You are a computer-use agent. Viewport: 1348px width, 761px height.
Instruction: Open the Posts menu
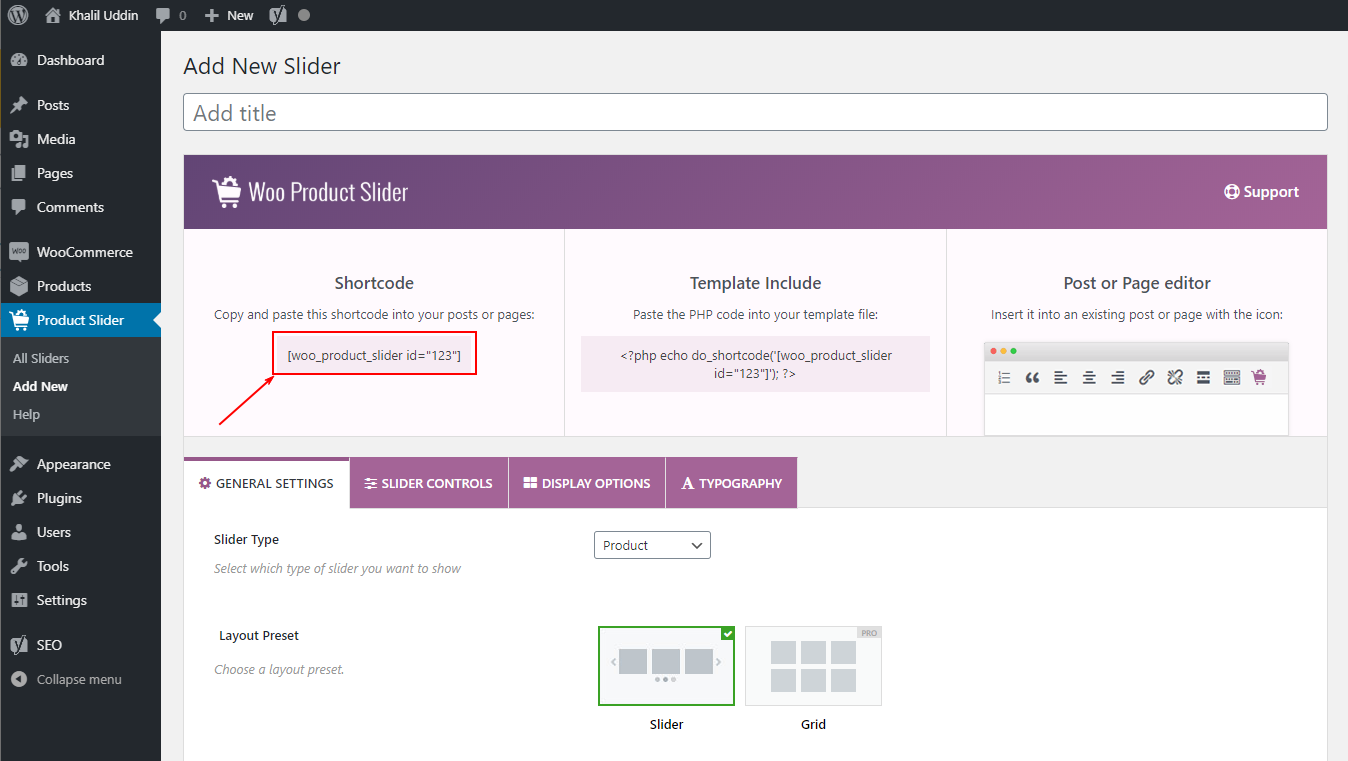pos(80,105)
